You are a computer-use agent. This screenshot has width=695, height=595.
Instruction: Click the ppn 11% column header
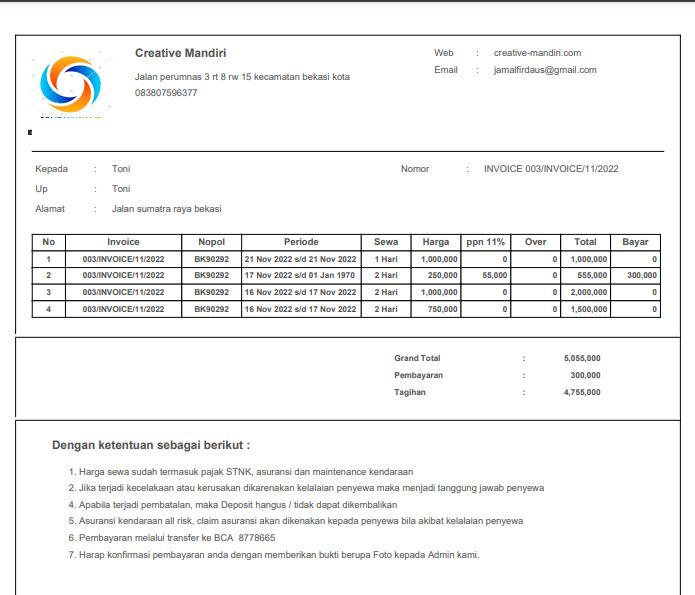[485, 242]
